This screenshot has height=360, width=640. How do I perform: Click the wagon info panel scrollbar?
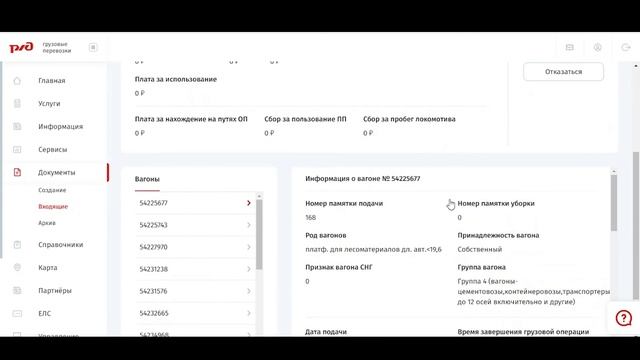pyautogui.click(x=613, y=203)
